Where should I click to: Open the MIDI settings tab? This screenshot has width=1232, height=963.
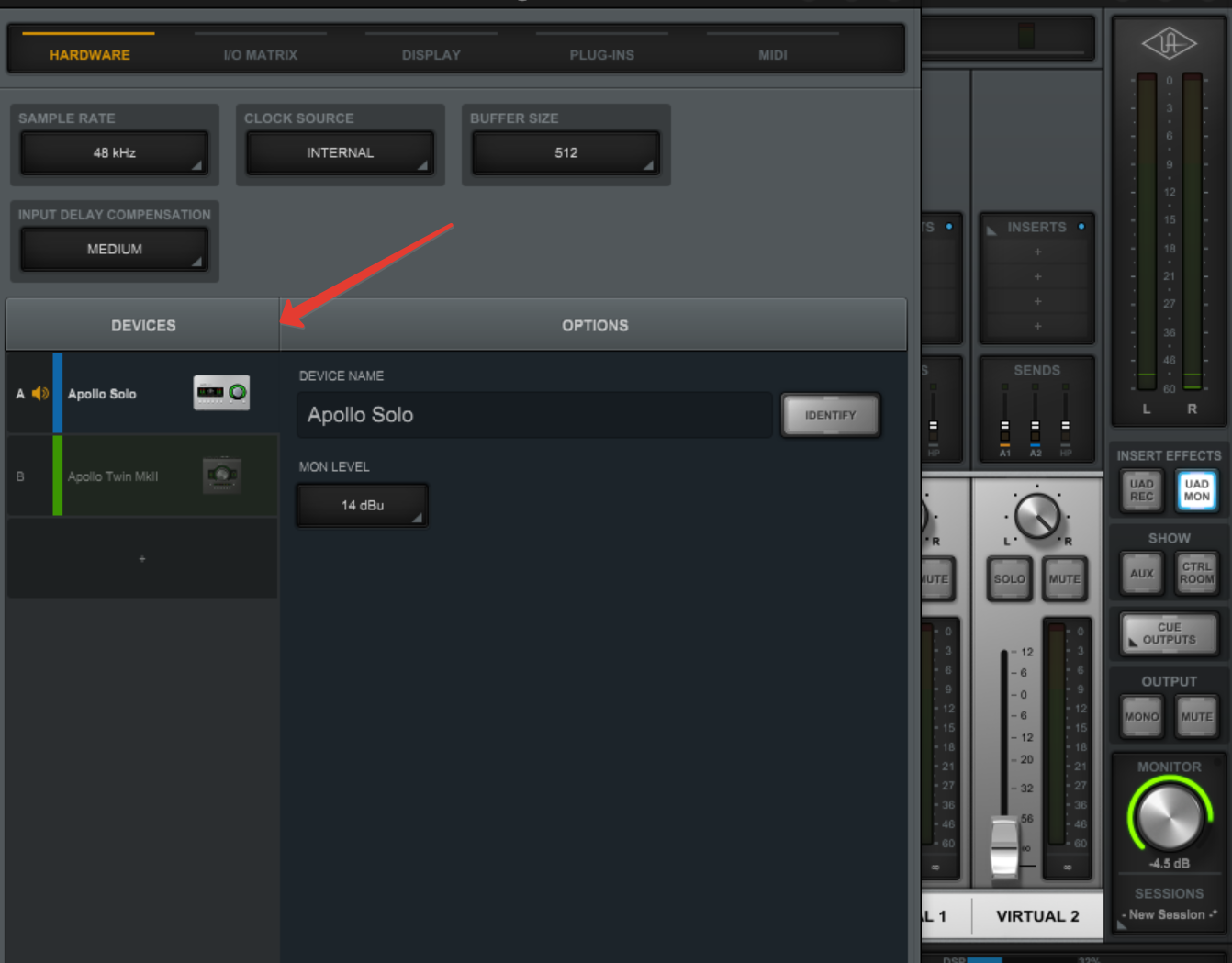(x=773, y=54)
